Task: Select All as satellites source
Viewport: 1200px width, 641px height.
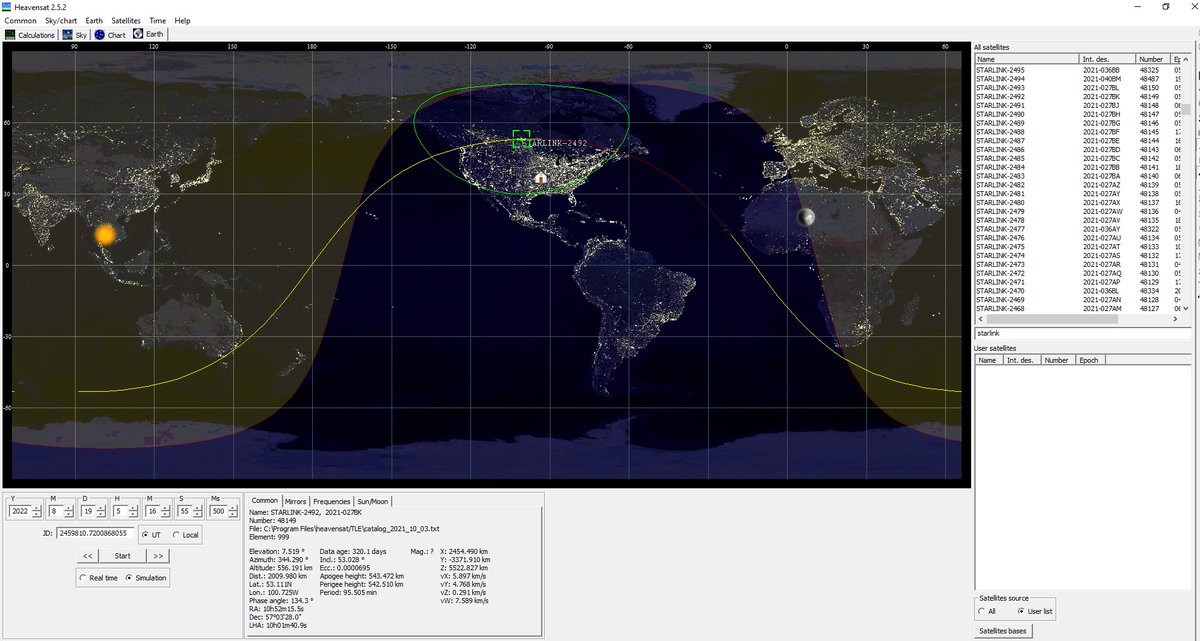Action: (986, 610)
